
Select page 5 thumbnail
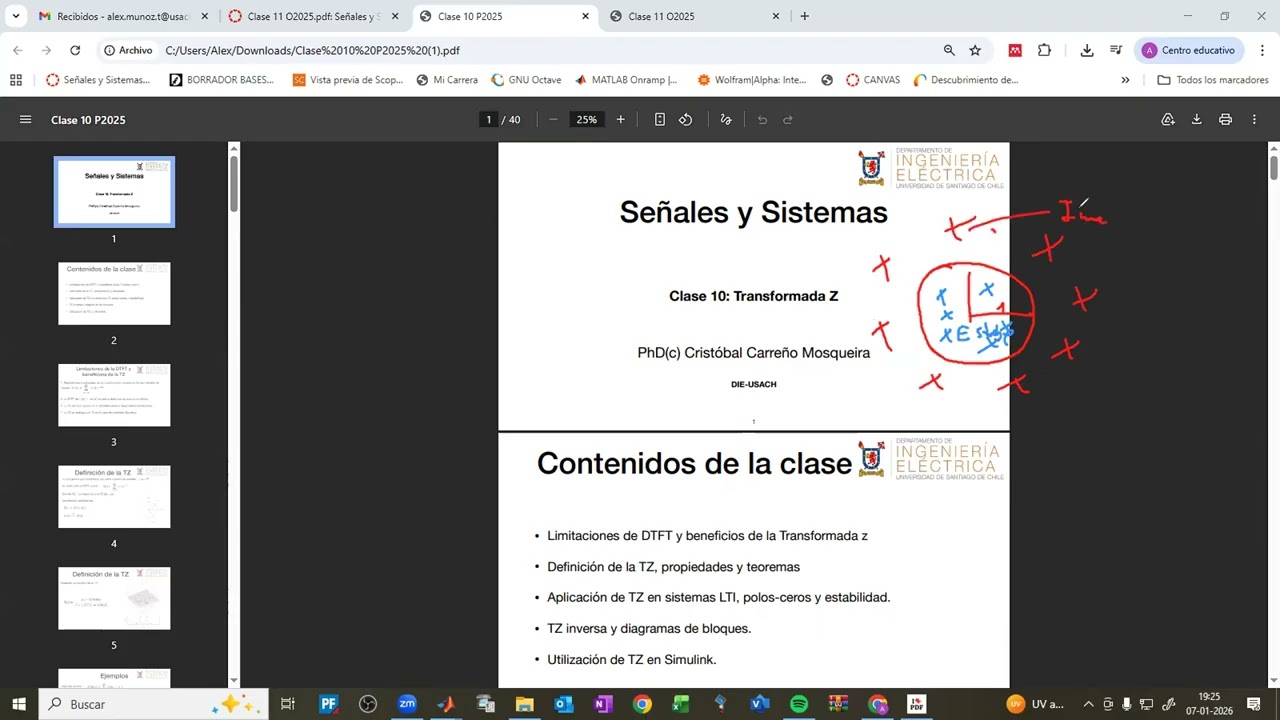114,598
